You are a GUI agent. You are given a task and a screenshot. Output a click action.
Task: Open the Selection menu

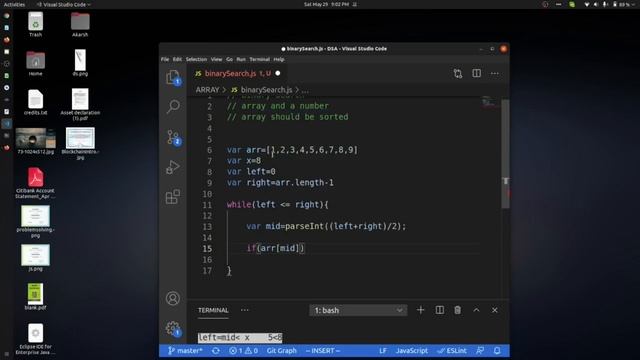click(196, 59)
